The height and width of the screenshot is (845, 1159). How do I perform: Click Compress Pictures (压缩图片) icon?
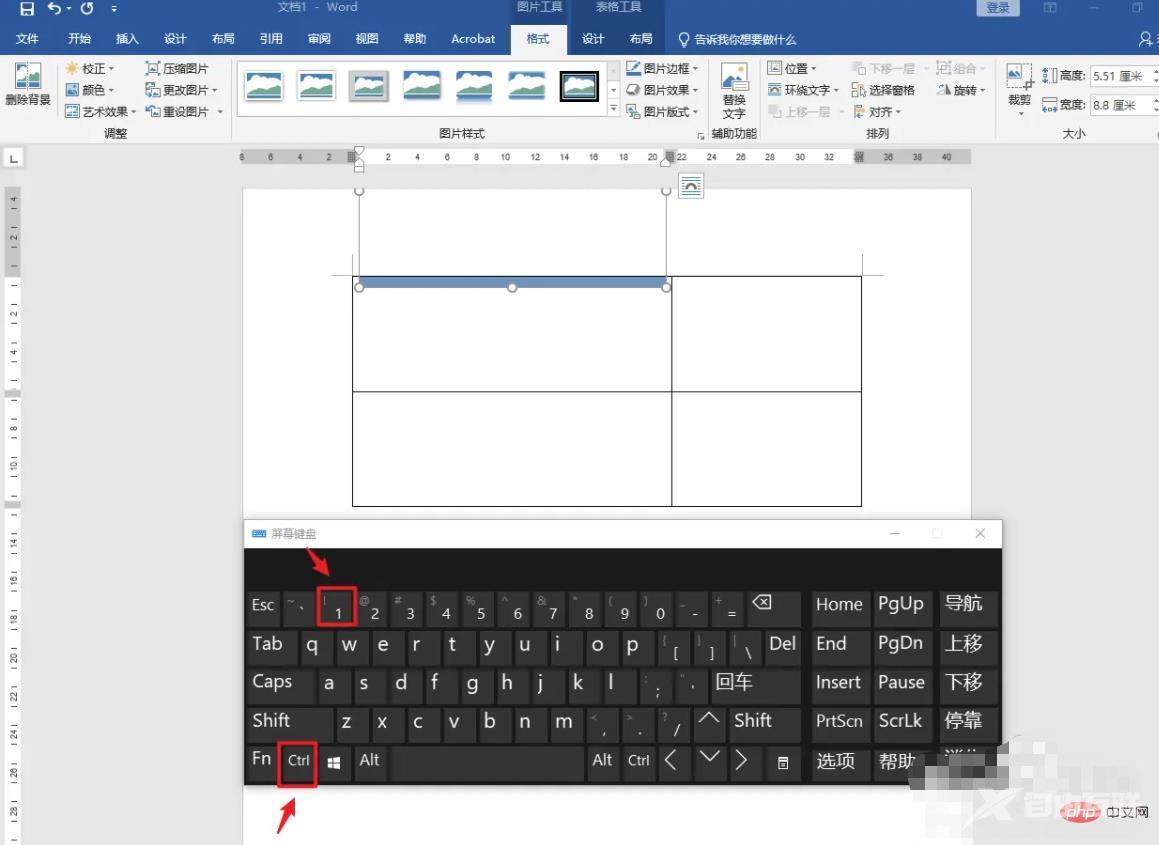[153, 68]
